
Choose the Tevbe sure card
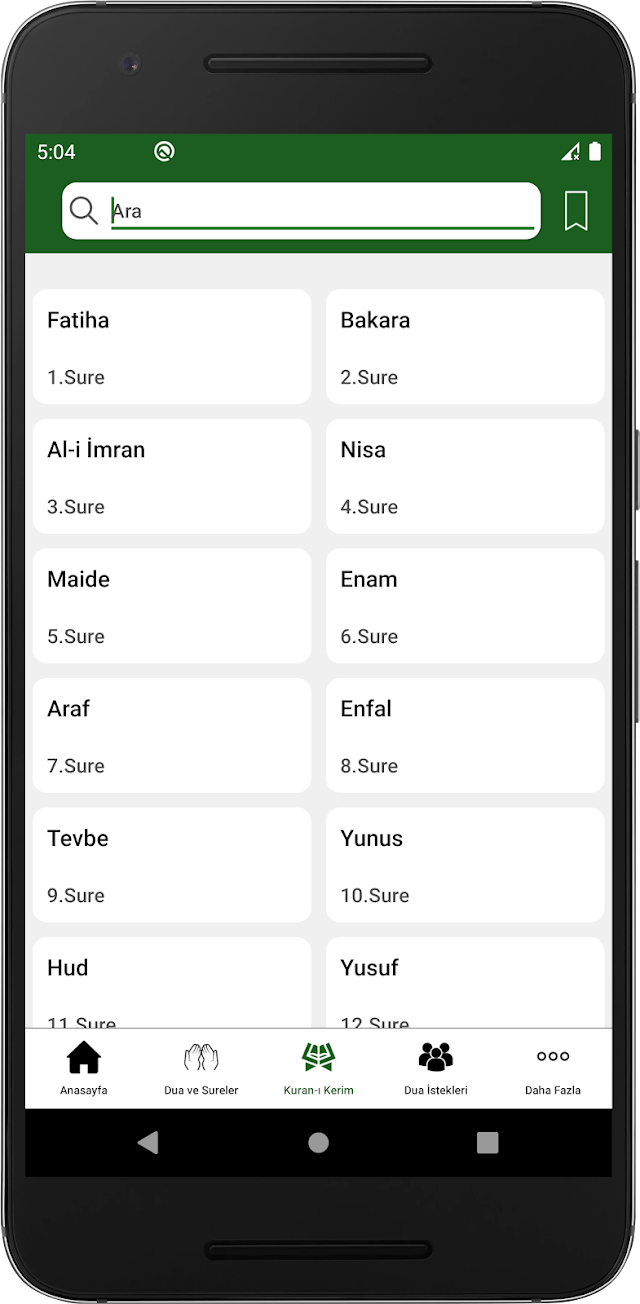(172, 865)
